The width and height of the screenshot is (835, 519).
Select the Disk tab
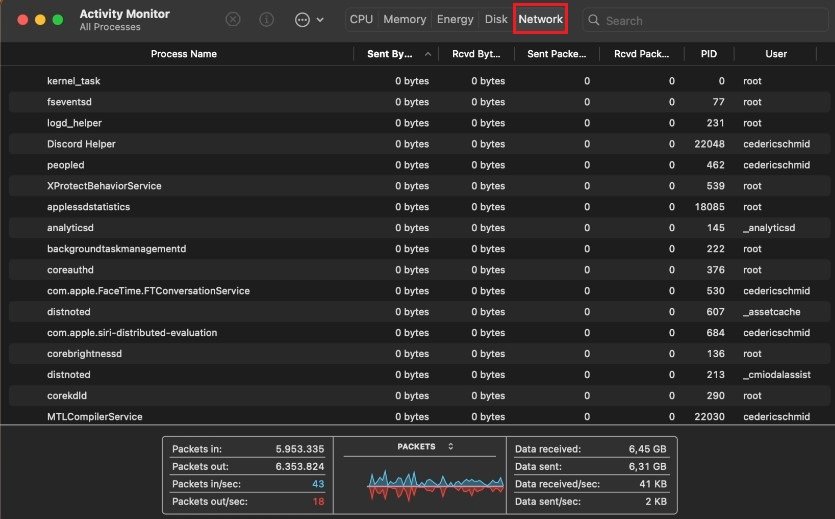tap(496, 19)
